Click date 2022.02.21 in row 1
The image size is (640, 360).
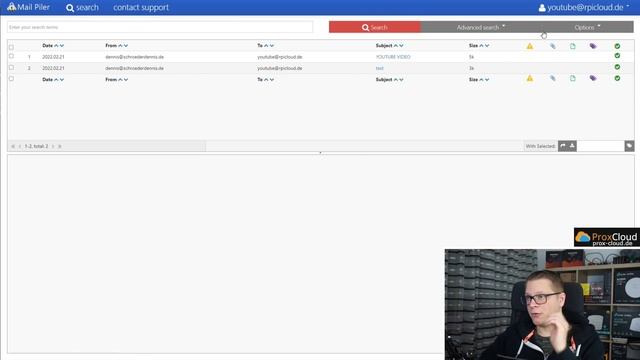pos(53,57)
